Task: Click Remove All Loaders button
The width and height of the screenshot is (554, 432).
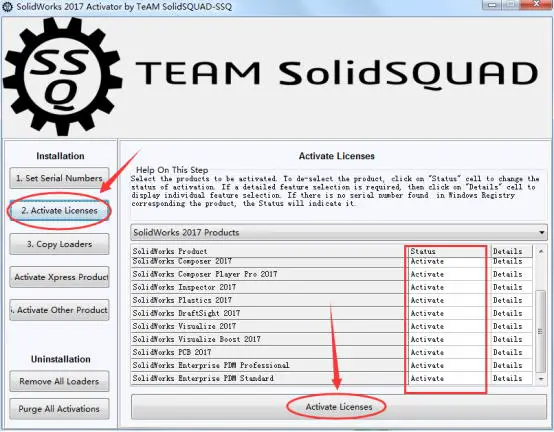Action: 59,381
